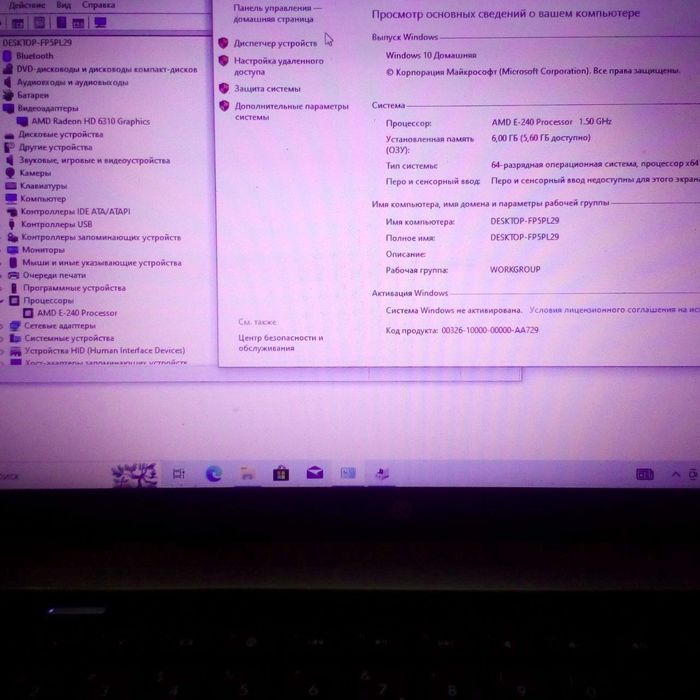This screenshot has width=700, height=700.
Task: Open File Explorer from the taskbar
Action: click(x=247, y=473)
